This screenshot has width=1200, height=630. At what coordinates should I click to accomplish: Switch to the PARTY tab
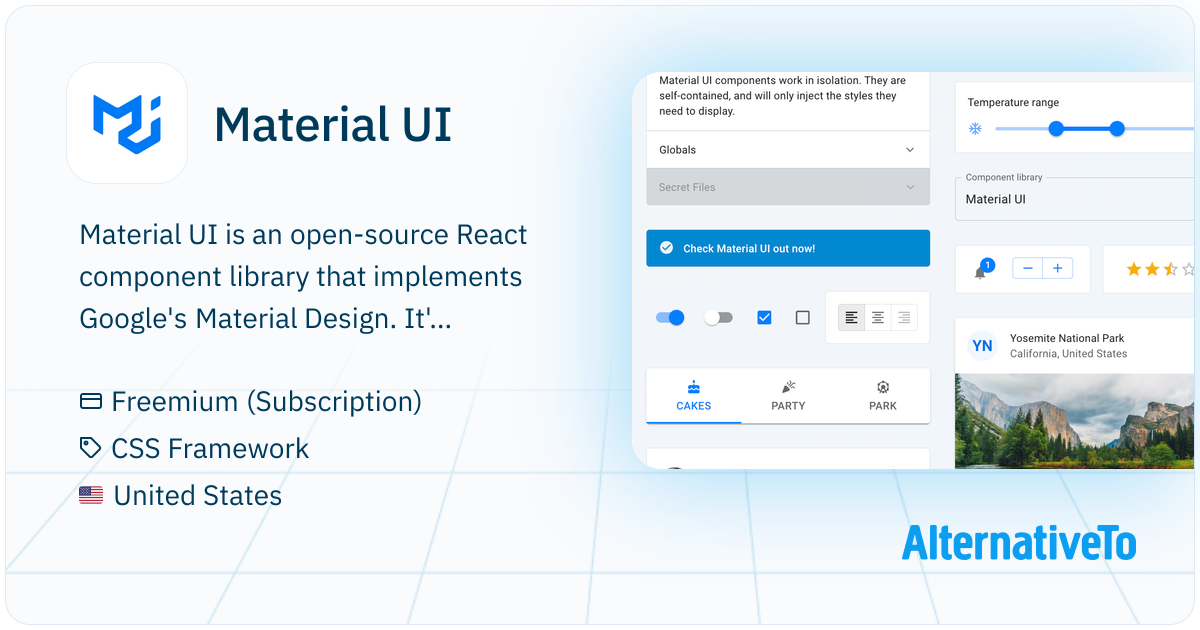coord(788,396)
